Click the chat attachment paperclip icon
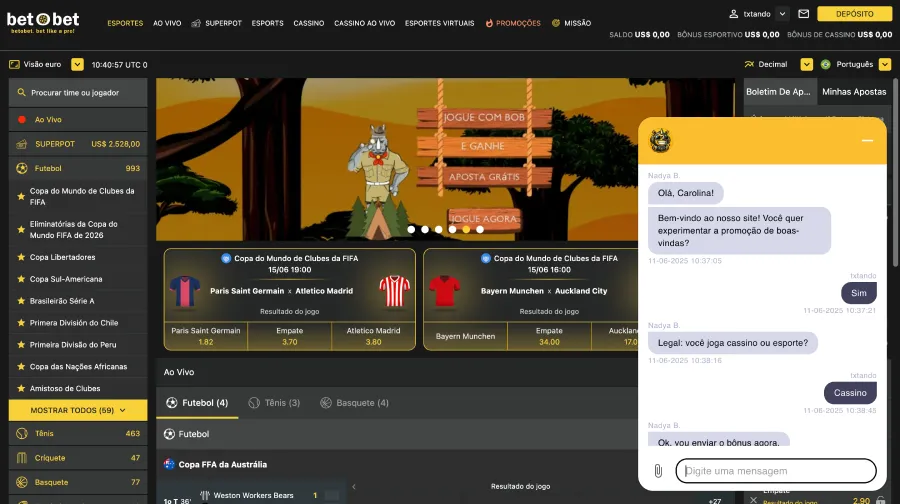Screen dimensions: 900x504 (x=658, y=471)
